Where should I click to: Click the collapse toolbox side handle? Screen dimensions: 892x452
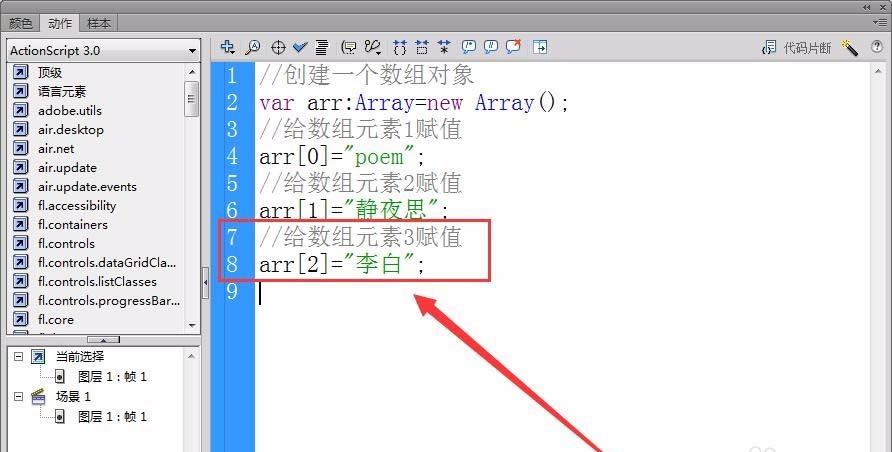(206, 281)
